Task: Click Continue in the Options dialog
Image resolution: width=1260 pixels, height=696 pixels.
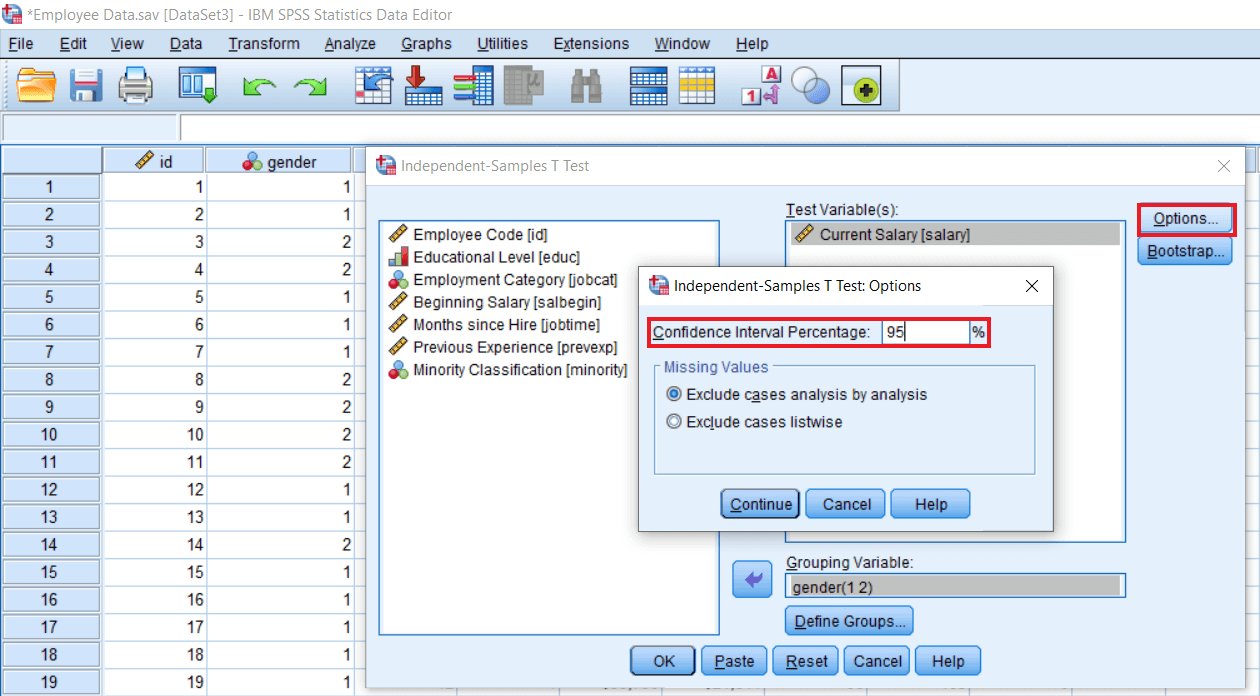Action: [760, 504]
